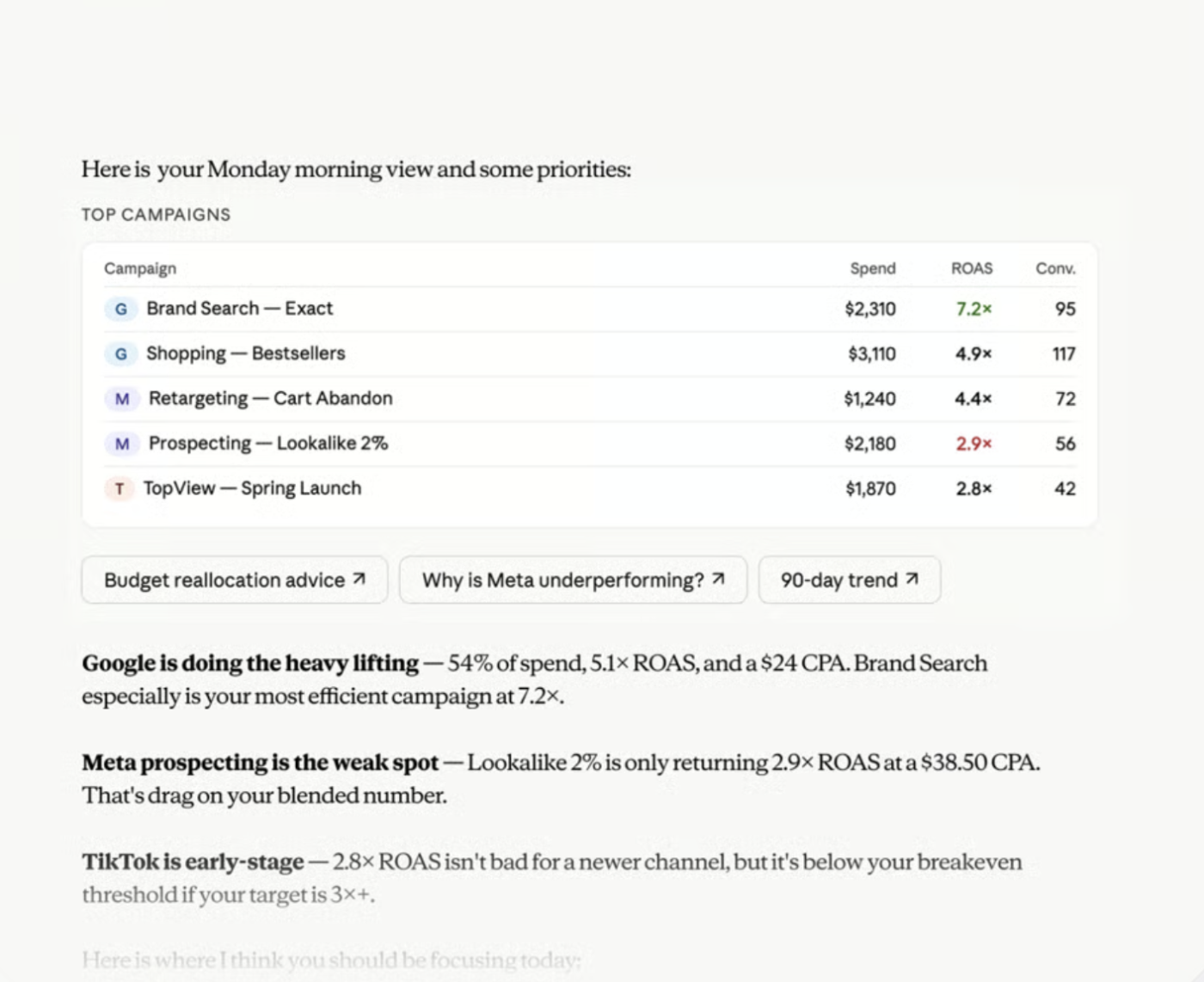Select the Spend column header

tap(873, 268)
